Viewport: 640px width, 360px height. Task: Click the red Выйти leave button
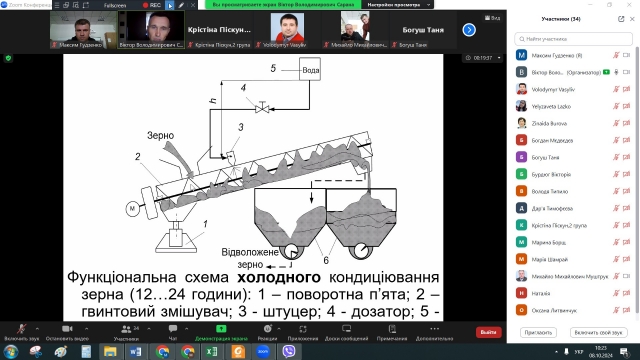(x=488, y=332)
